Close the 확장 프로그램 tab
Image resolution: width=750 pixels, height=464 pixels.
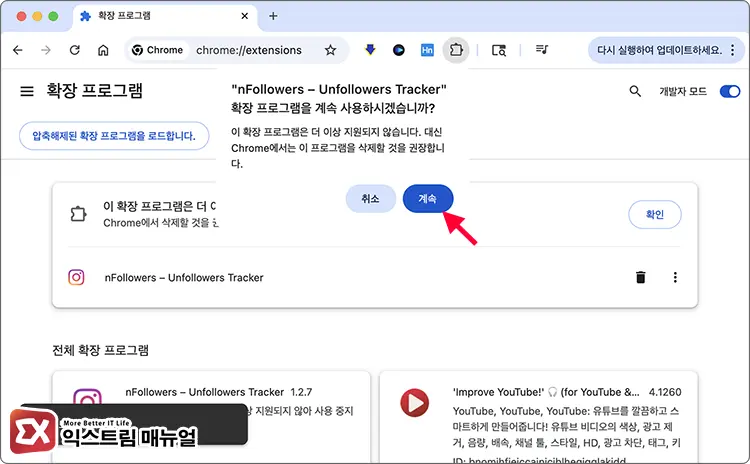coord(244,16)
